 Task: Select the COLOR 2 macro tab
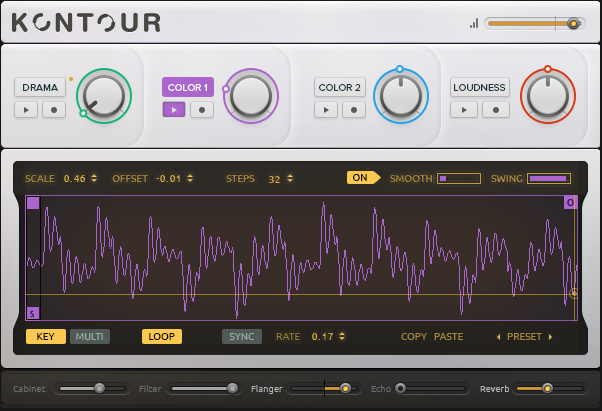[339, 87]
